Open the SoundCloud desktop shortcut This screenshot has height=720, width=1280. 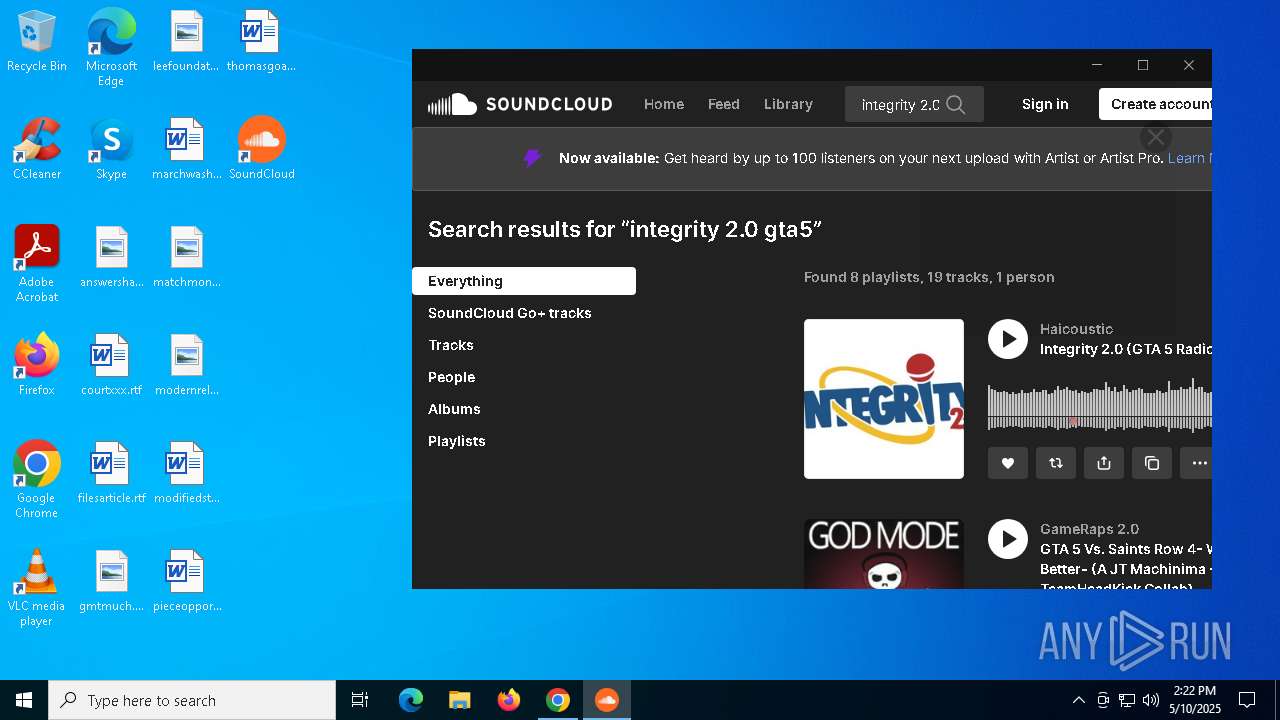click(262, 149)
